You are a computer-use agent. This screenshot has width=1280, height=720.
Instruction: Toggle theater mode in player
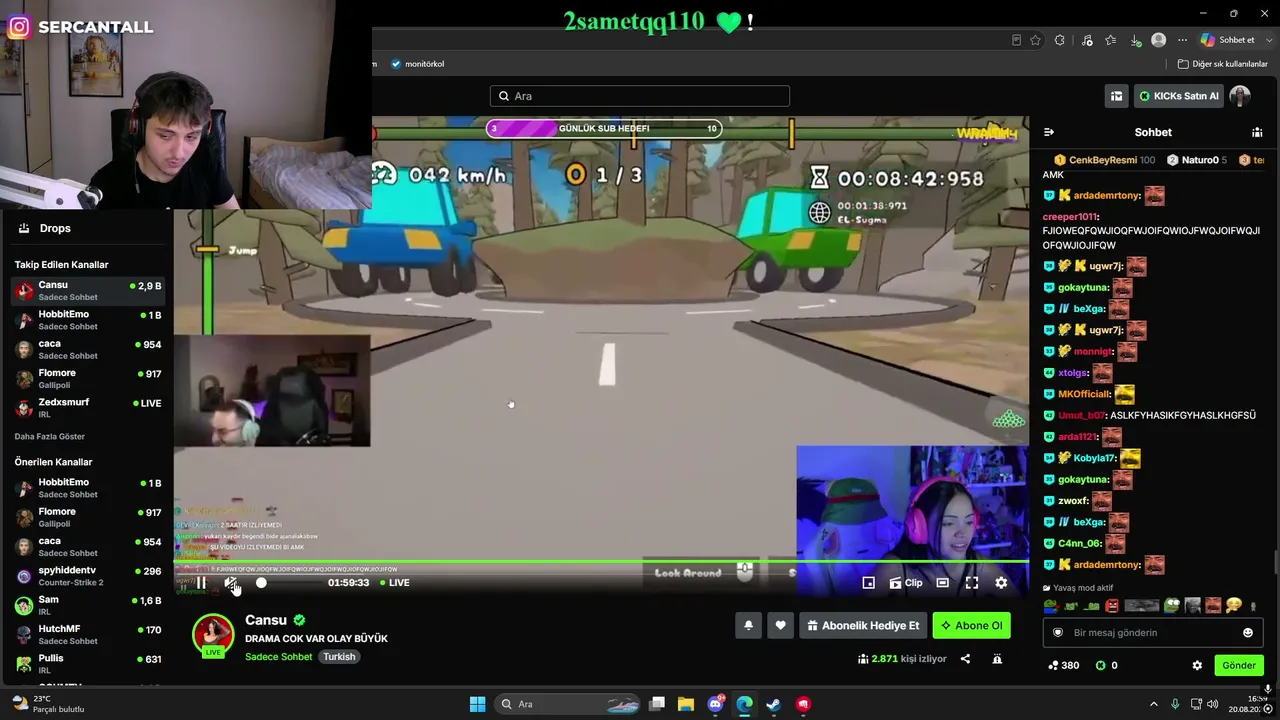click(x=942, y=583)
